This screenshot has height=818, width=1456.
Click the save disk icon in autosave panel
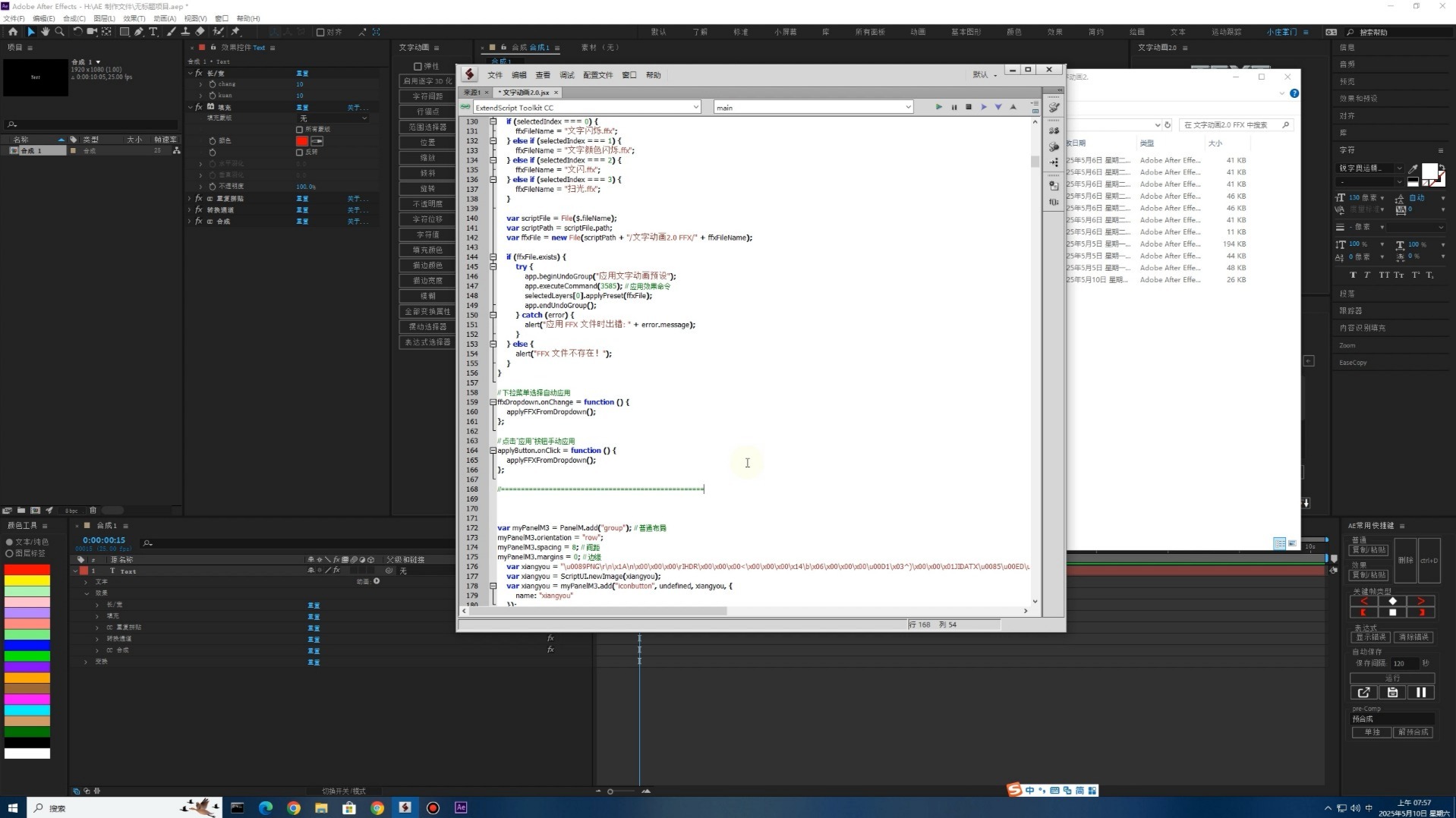coord(1392,692)
